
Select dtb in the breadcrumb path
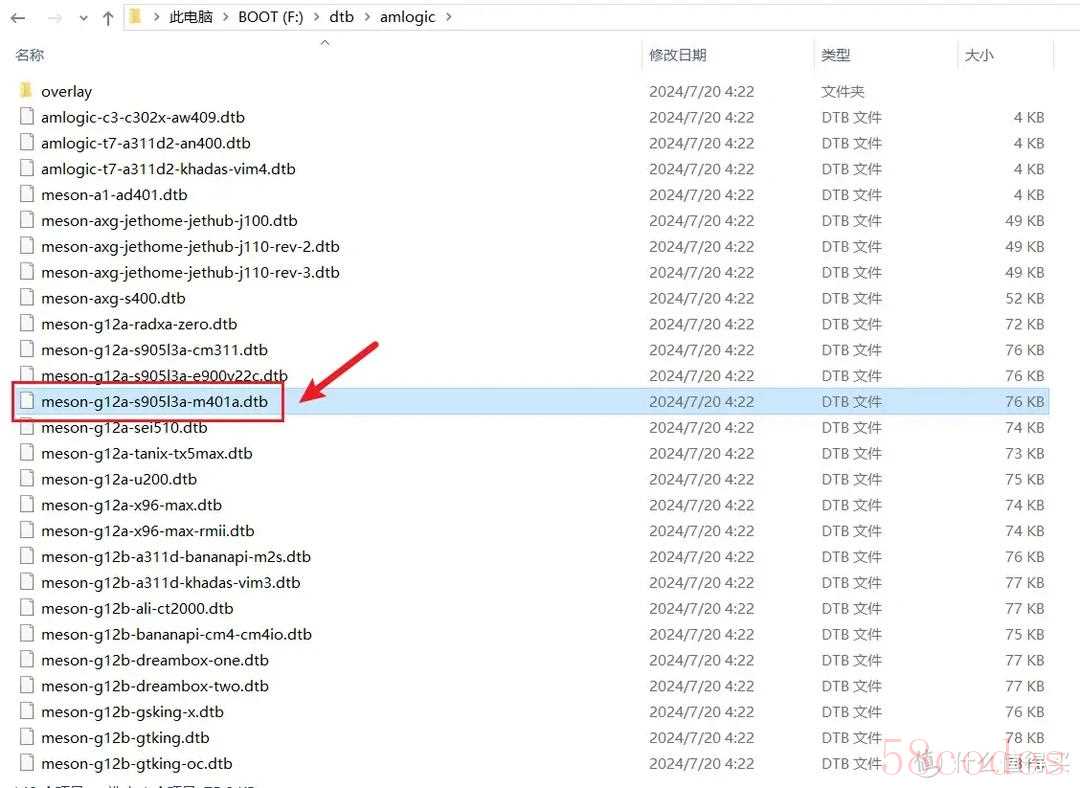342,17
